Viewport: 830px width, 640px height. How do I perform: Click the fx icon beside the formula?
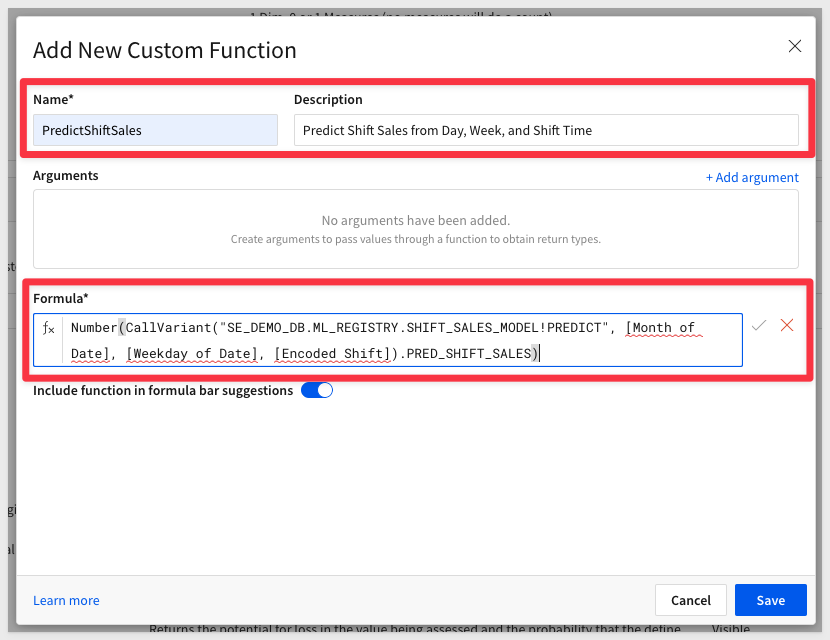pyautogui.click(x=49, y=327)
